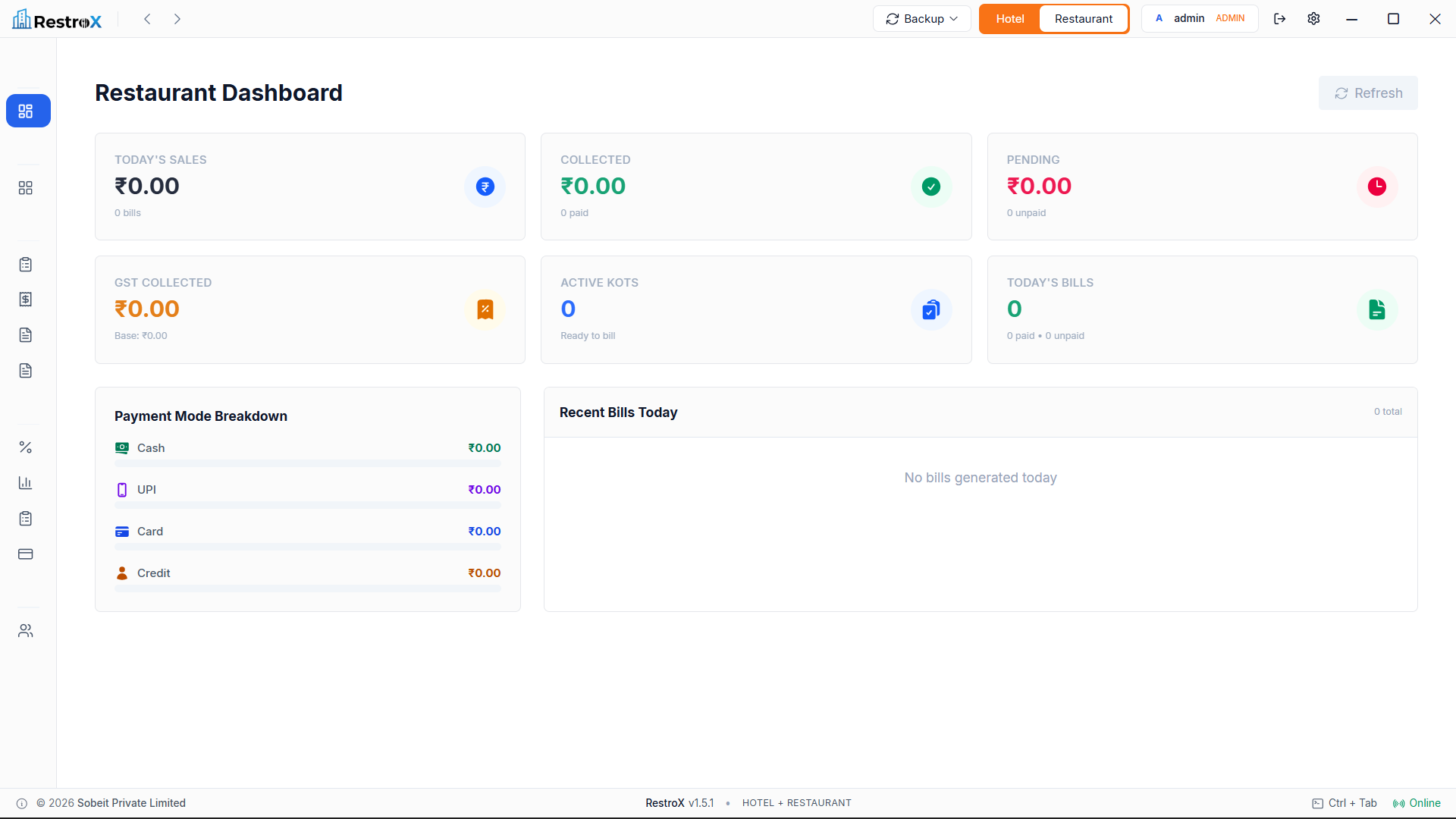Viewport: 1456px width, 819px height.
Task: Click the "0 total" count label
Action: [1388, 412]
